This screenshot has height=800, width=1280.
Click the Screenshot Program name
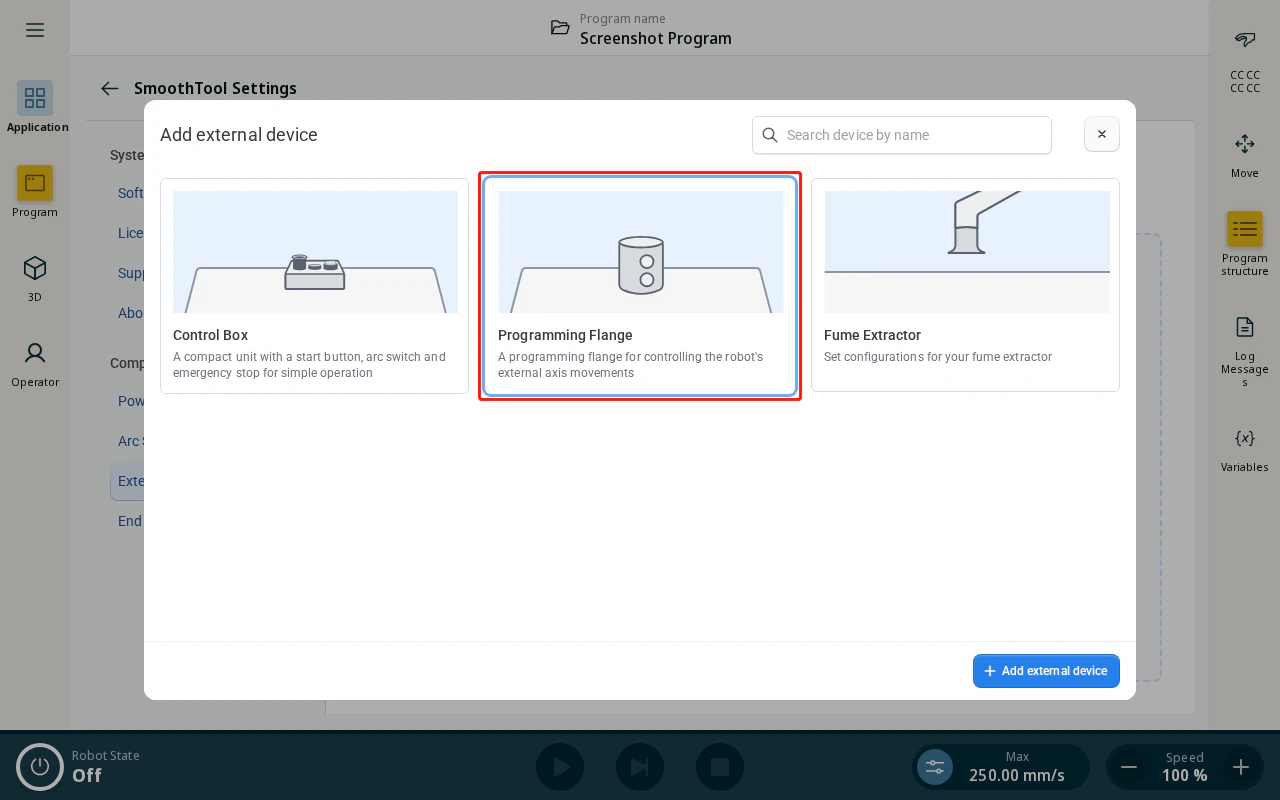(656, 38)
